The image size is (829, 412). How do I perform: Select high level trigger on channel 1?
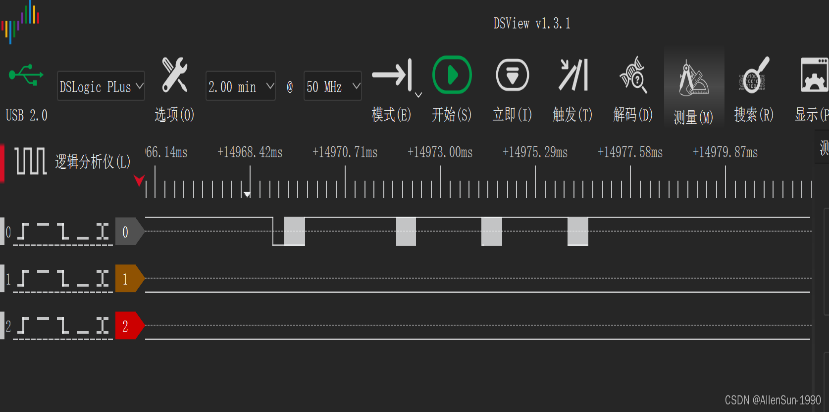[43, 279]
